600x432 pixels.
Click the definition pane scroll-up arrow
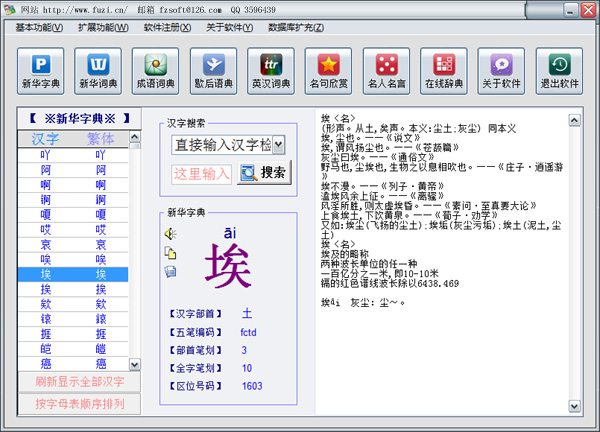574,120
